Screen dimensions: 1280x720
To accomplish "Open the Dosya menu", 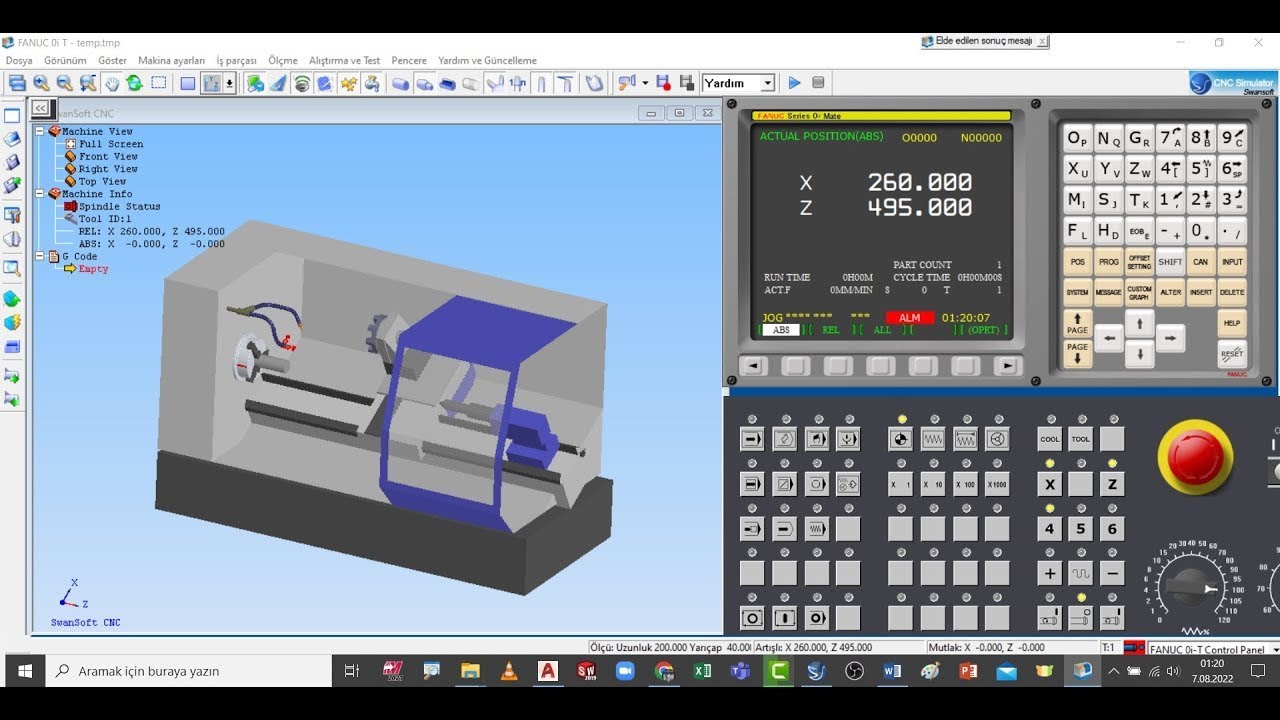I will (x=19, y=60).
